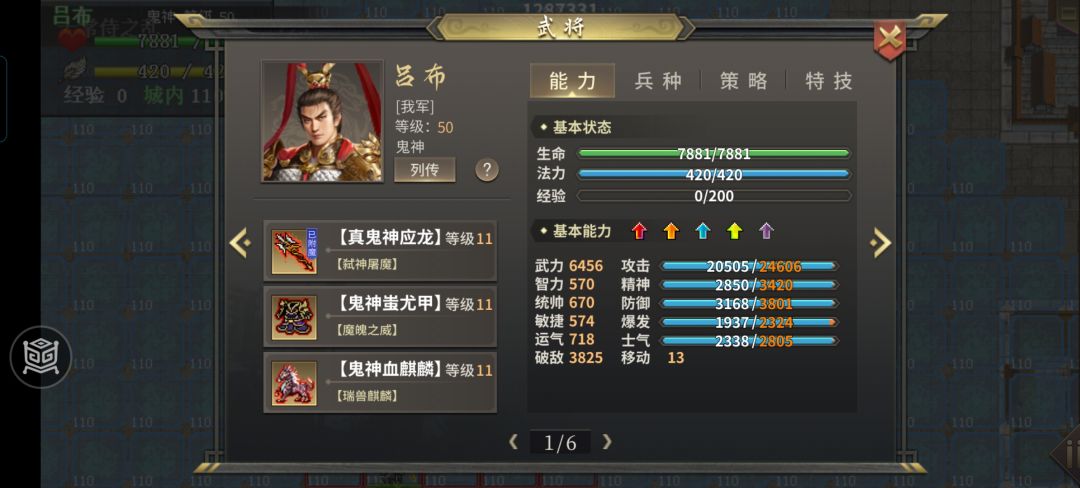
Task: Click the red up-arrow stat icon
Action: click(x=640, y=231)
